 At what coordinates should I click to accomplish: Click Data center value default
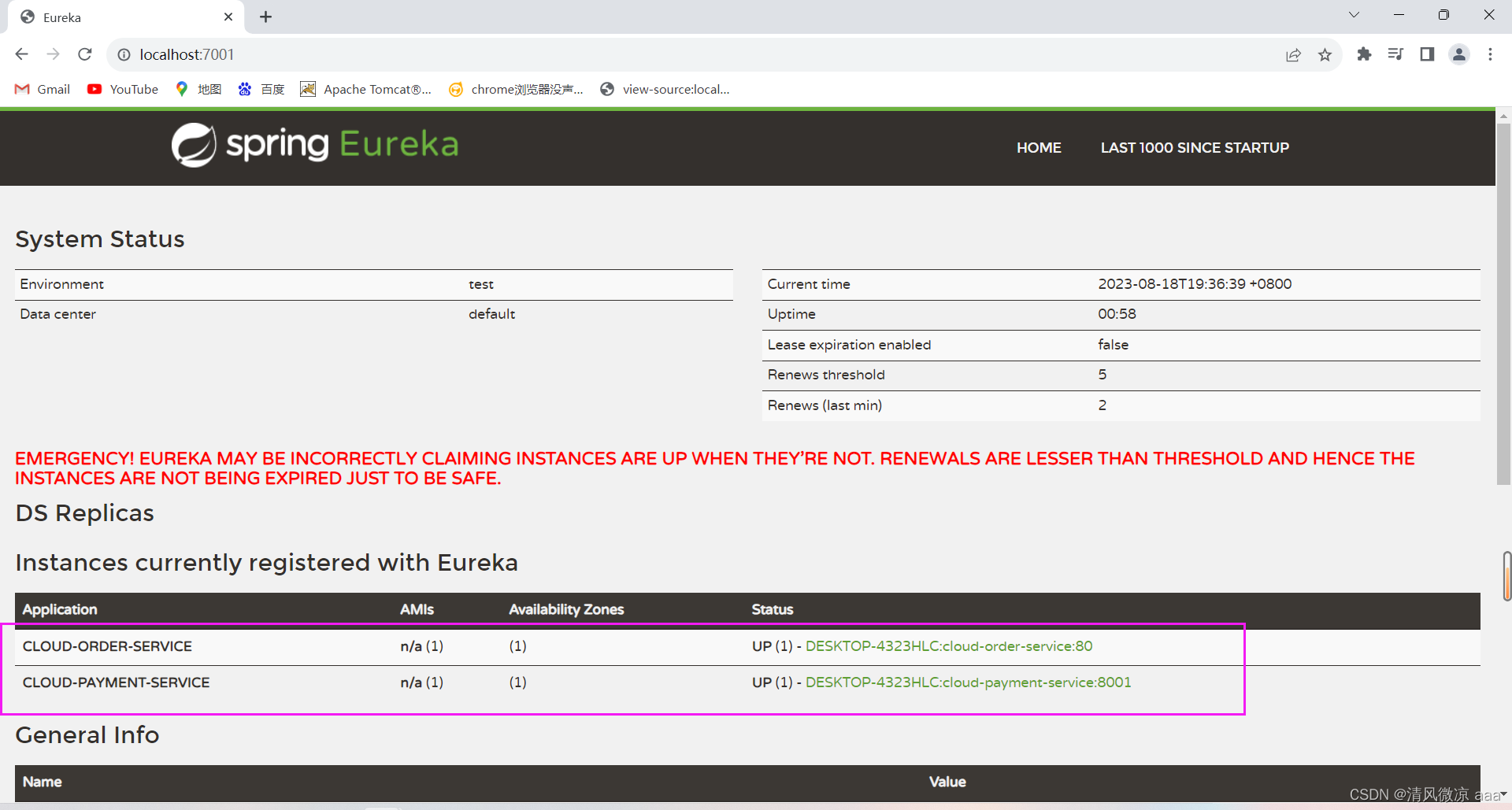491,313
